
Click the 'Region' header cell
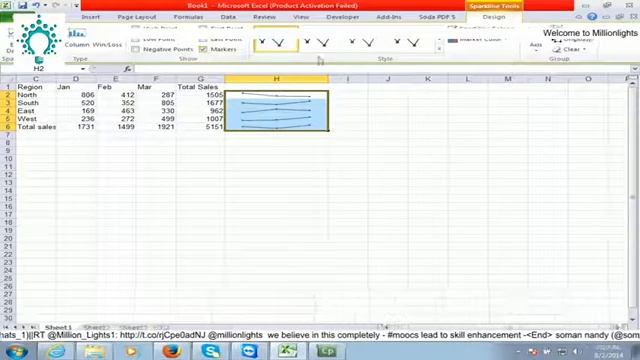pyautogui.click(x=36, y=87)
